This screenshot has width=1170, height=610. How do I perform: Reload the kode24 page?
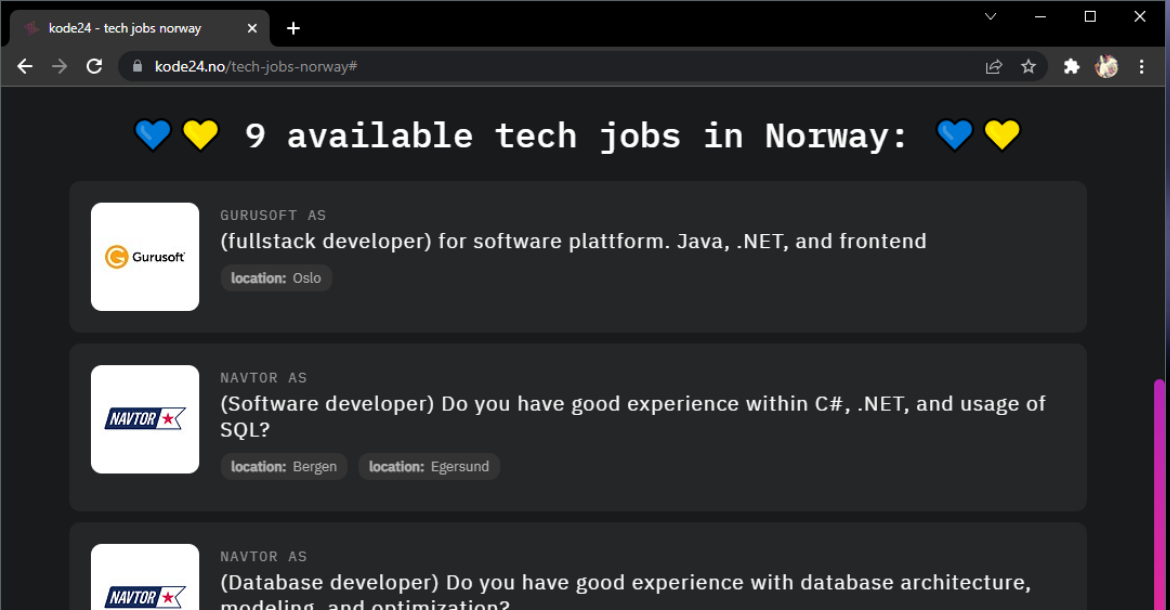click(95, 66)
